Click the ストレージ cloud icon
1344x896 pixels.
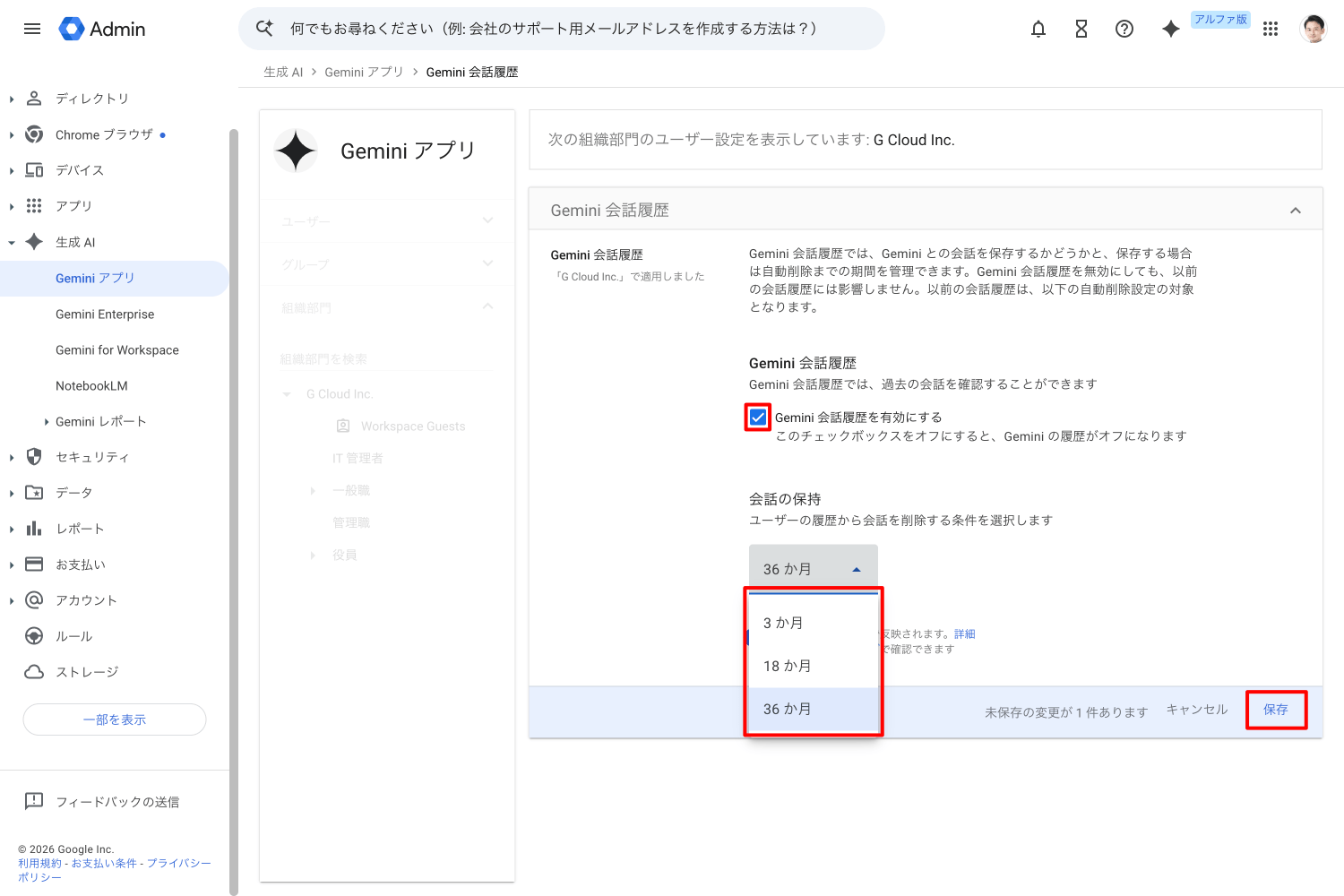(x=34, y=672)
